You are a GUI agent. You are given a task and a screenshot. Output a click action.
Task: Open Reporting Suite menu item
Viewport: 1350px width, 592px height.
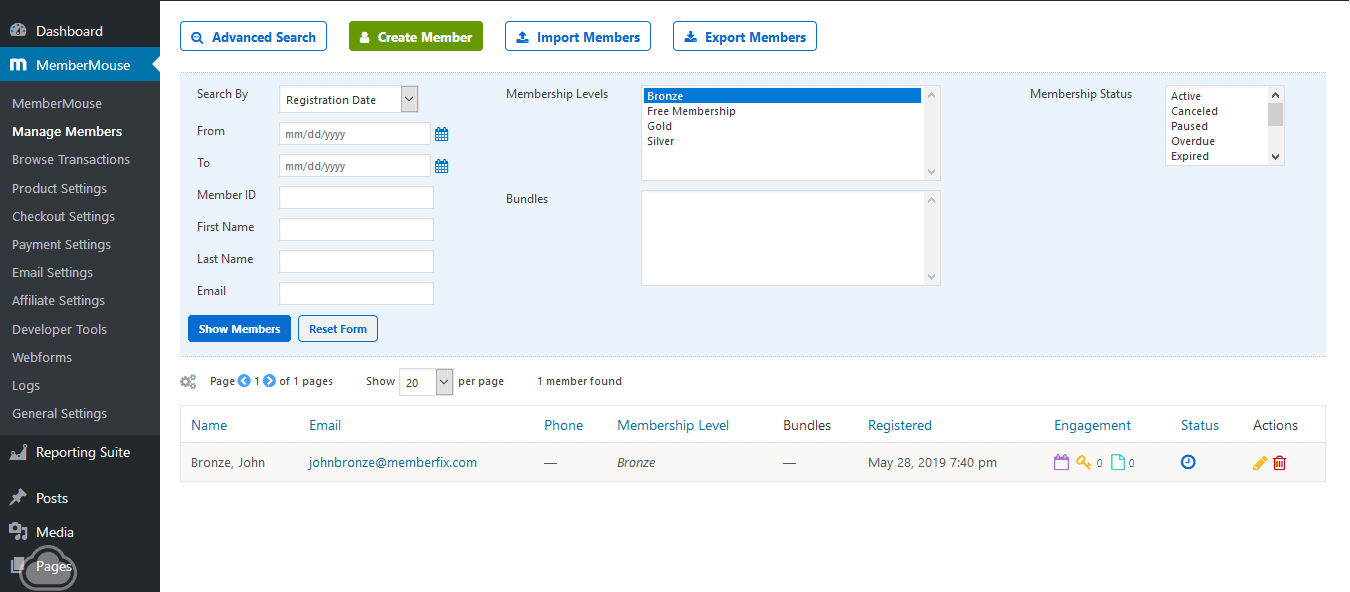[82, 453]
